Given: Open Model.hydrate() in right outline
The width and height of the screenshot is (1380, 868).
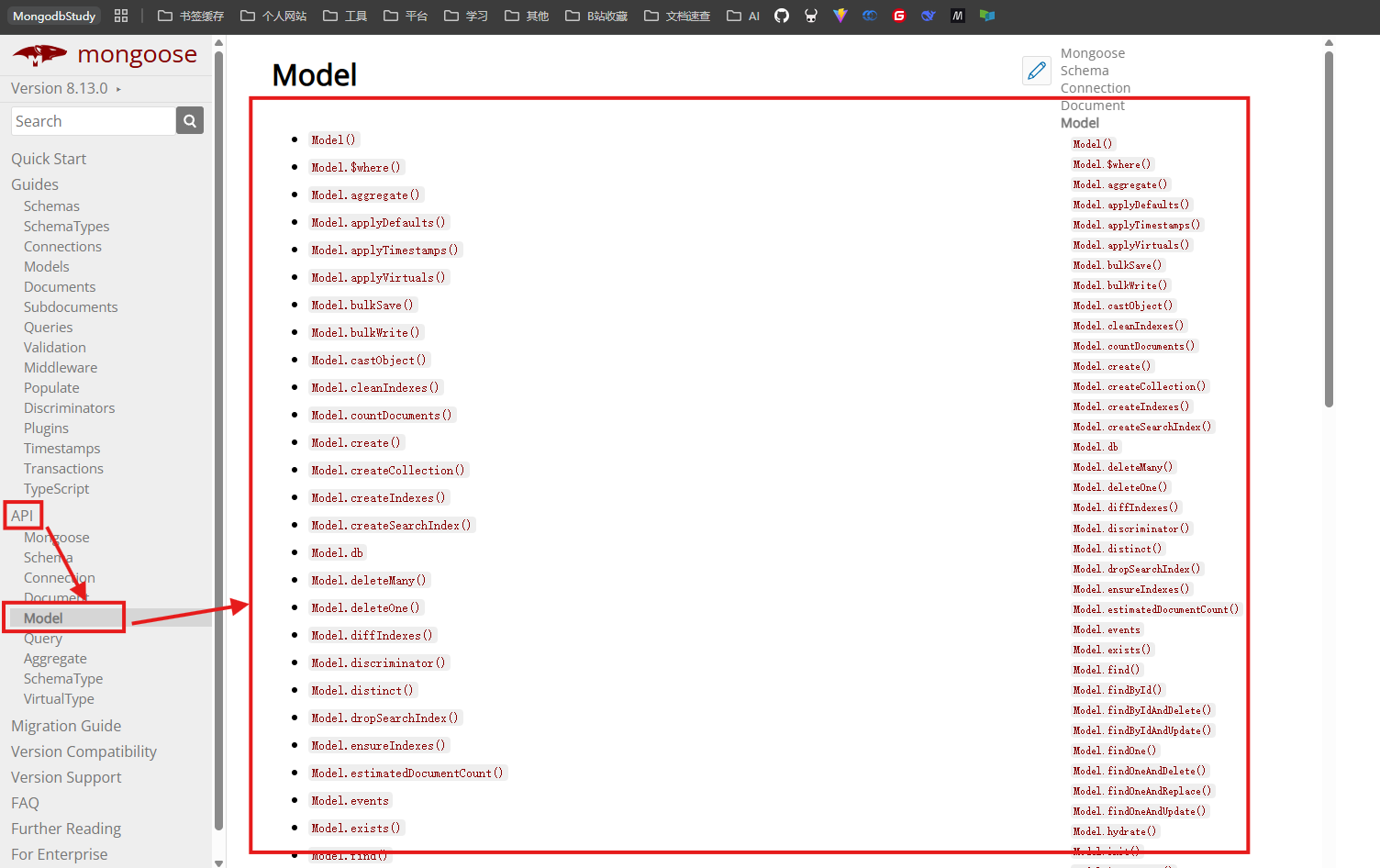Looking at the screenshot, I should pos(1115,831).
